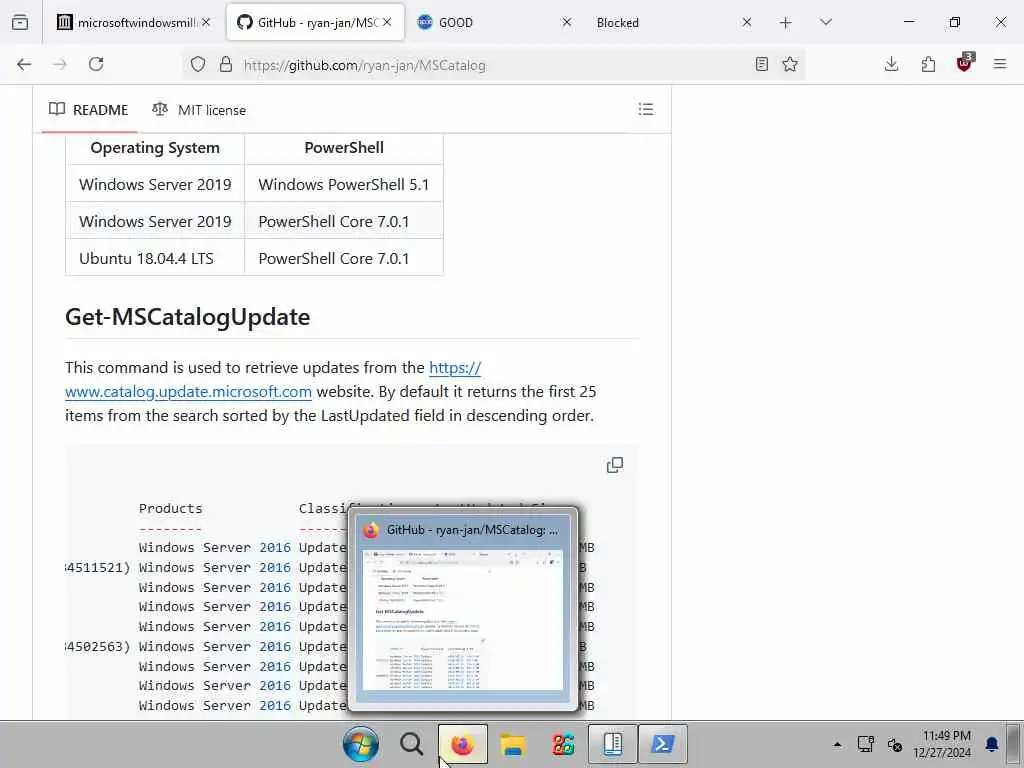Close the Blocked tab

[x=746, y=22]
